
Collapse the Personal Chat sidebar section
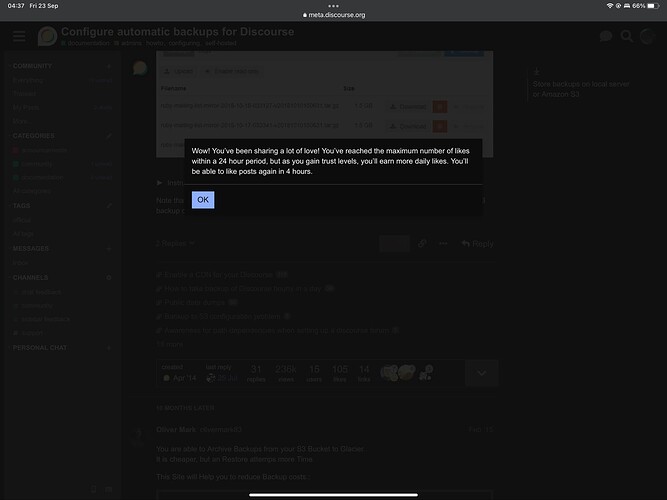[x=40, y=348]
